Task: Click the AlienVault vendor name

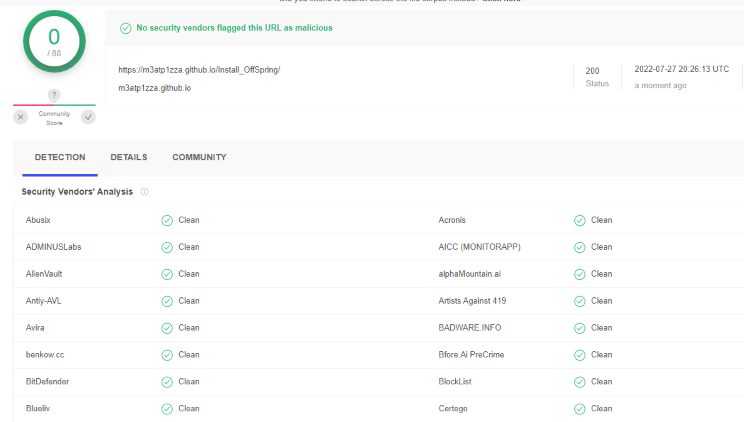Action: coord(44,274)
